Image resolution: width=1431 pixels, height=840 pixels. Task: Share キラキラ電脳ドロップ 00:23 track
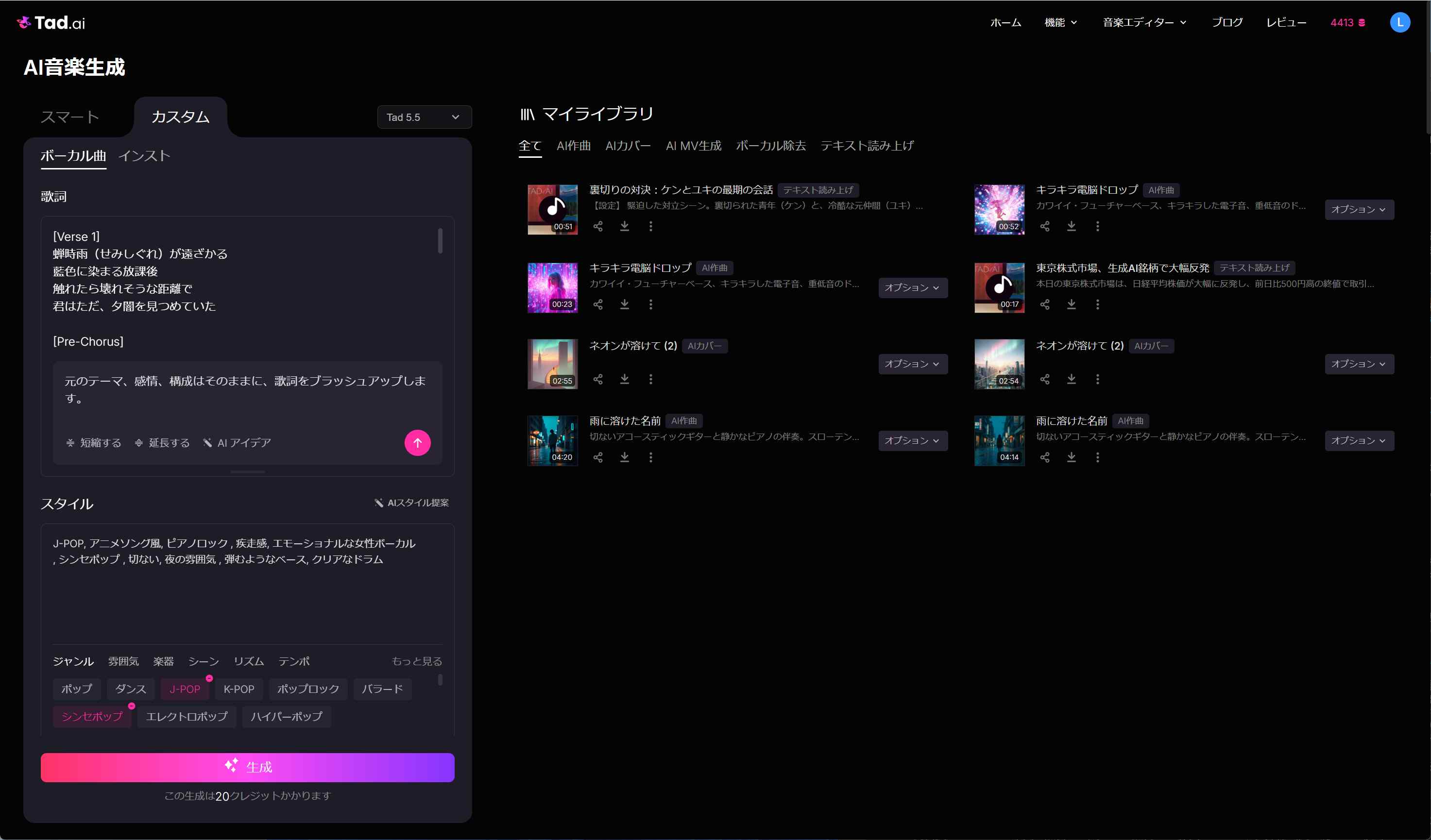click(598, 305)
